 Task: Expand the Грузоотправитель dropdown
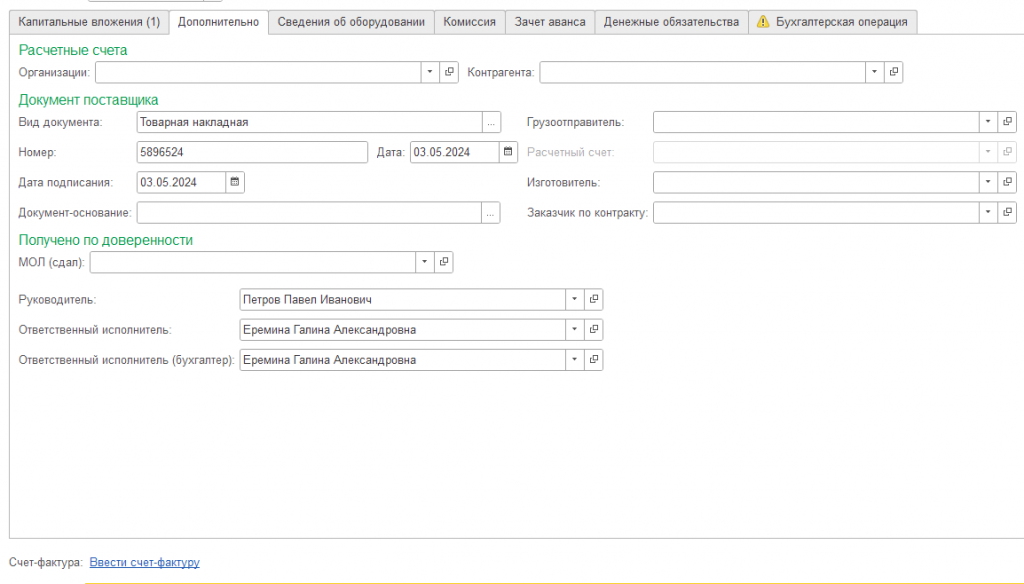(x=988, y=122)
